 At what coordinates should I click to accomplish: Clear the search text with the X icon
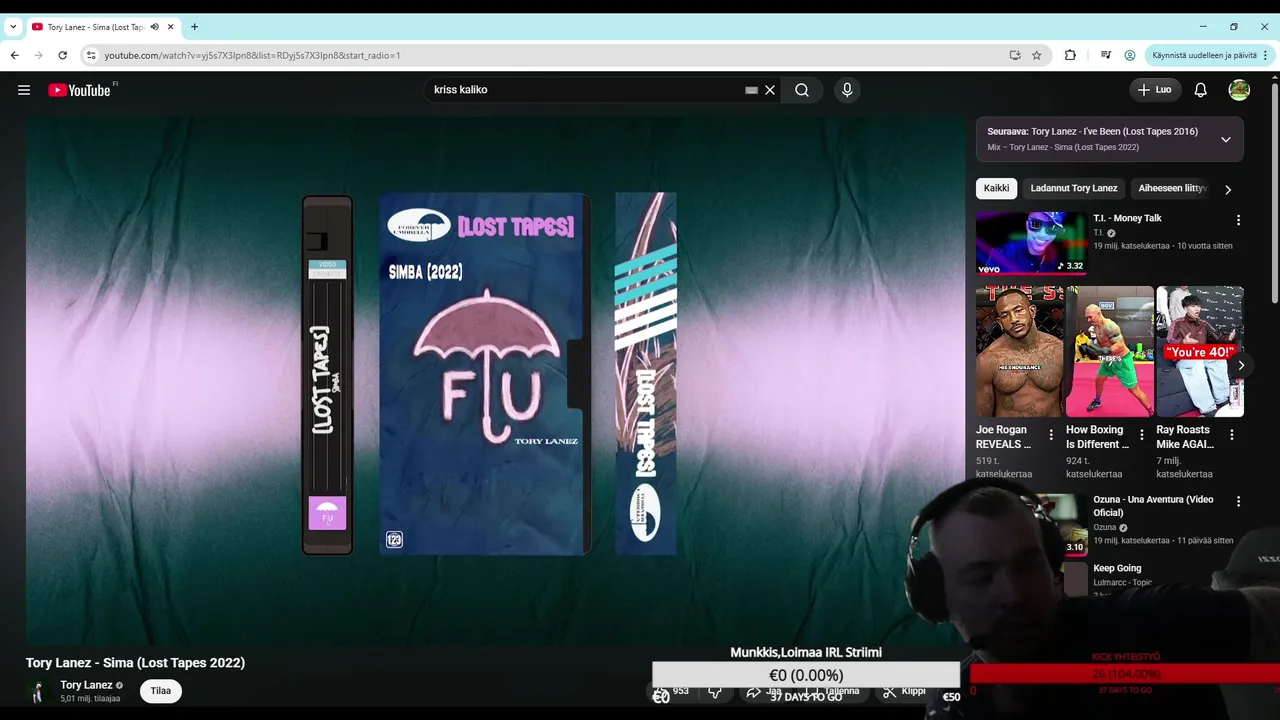tap(770, 90)
